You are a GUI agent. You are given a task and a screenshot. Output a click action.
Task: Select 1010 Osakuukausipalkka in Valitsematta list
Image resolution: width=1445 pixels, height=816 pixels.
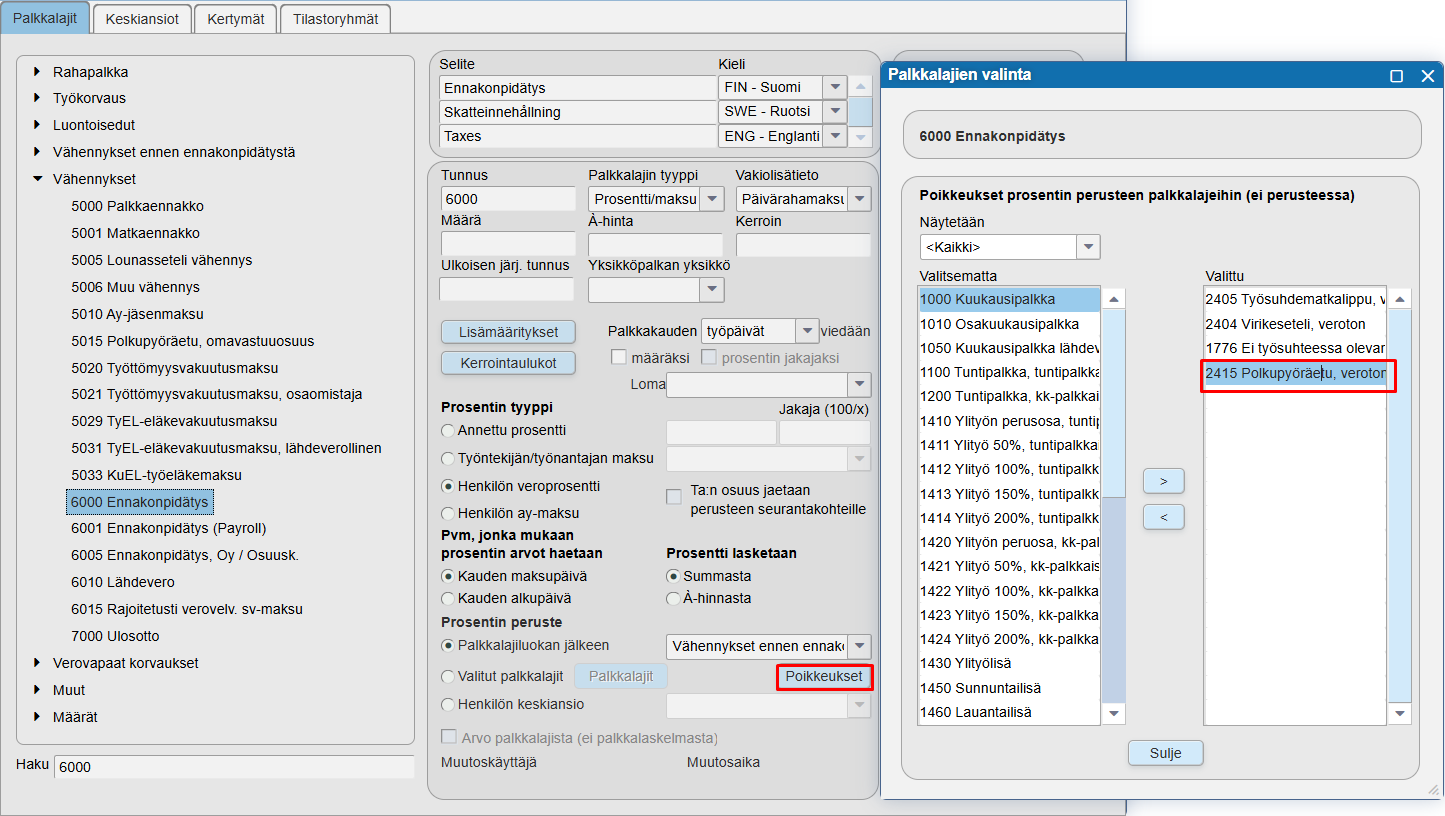(x=1009, y=324)
